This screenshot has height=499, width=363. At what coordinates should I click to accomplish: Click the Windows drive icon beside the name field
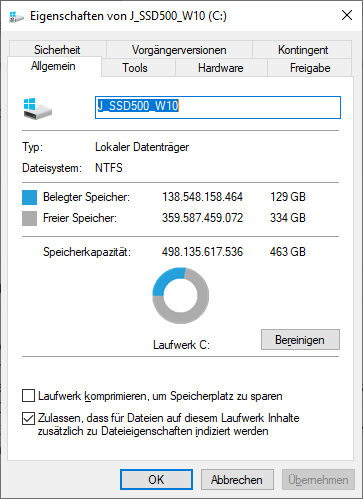pyautogui.click(x=38, y=109)
